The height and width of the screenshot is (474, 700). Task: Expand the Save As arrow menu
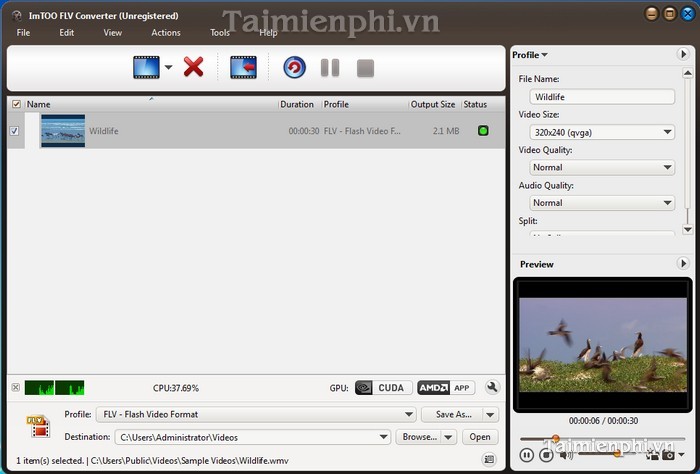point(490,415)
